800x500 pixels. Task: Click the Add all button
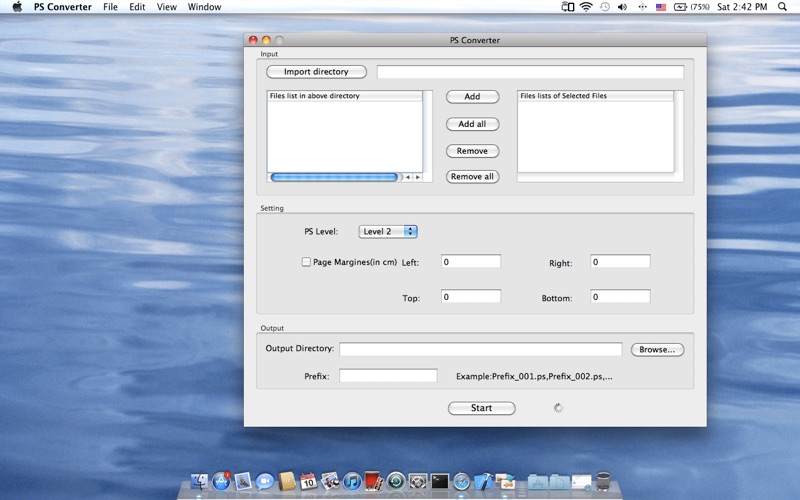point(472,124)
